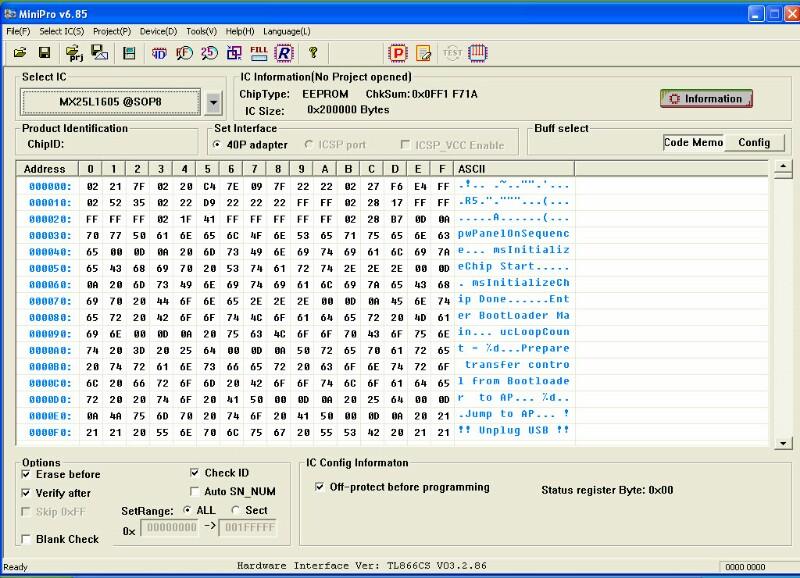Click the 25 flash search icon

(209, 53)
